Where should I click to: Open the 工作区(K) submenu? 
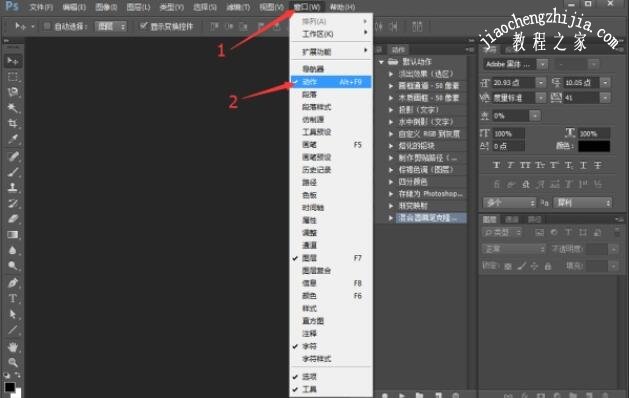(x=331, y=34)
